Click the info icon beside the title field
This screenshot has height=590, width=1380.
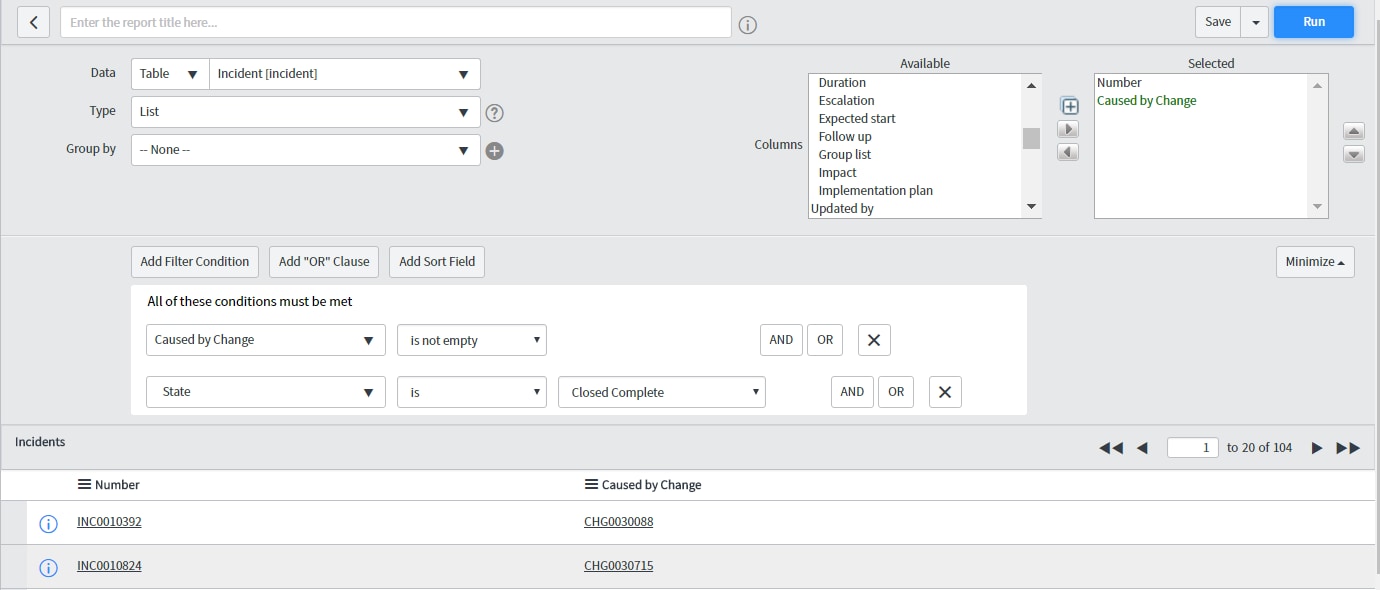pos(746,22)
